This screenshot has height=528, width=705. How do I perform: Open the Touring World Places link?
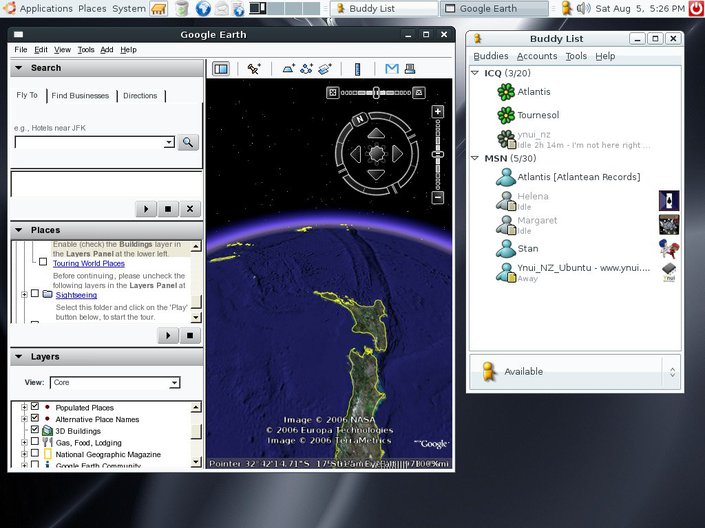(89, 264)
